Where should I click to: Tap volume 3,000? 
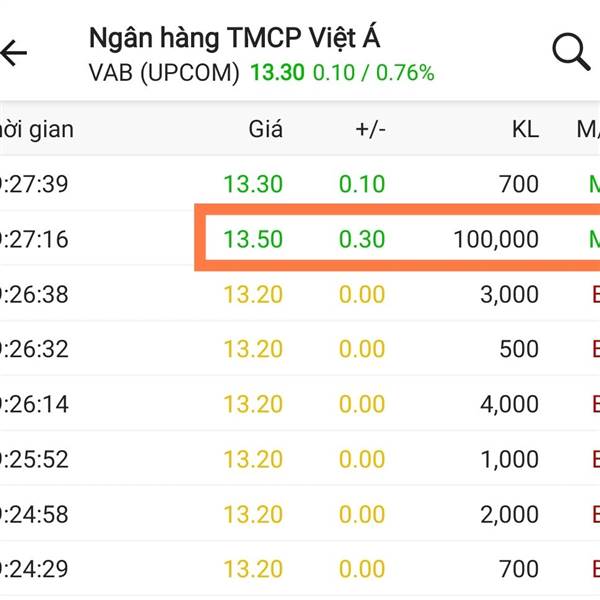[x=509, y=295]
